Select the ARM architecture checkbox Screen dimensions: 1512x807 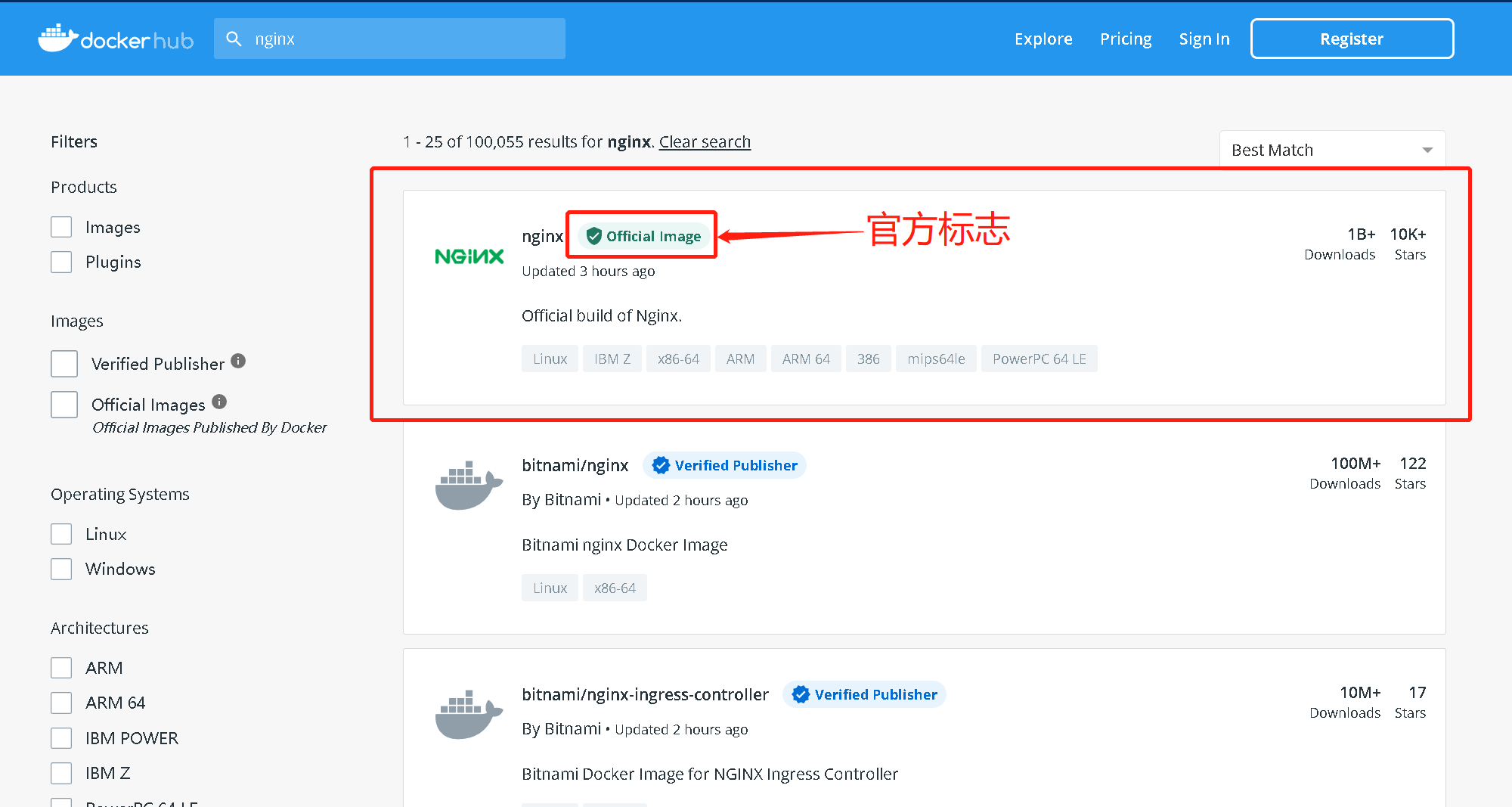[61, 668]
